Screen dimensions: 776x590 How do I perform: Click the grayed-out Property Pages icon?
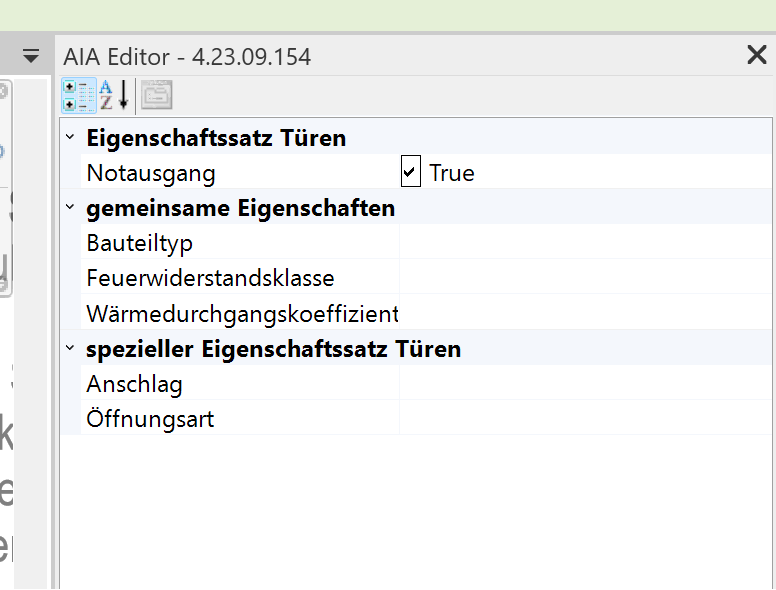point(156,95)
